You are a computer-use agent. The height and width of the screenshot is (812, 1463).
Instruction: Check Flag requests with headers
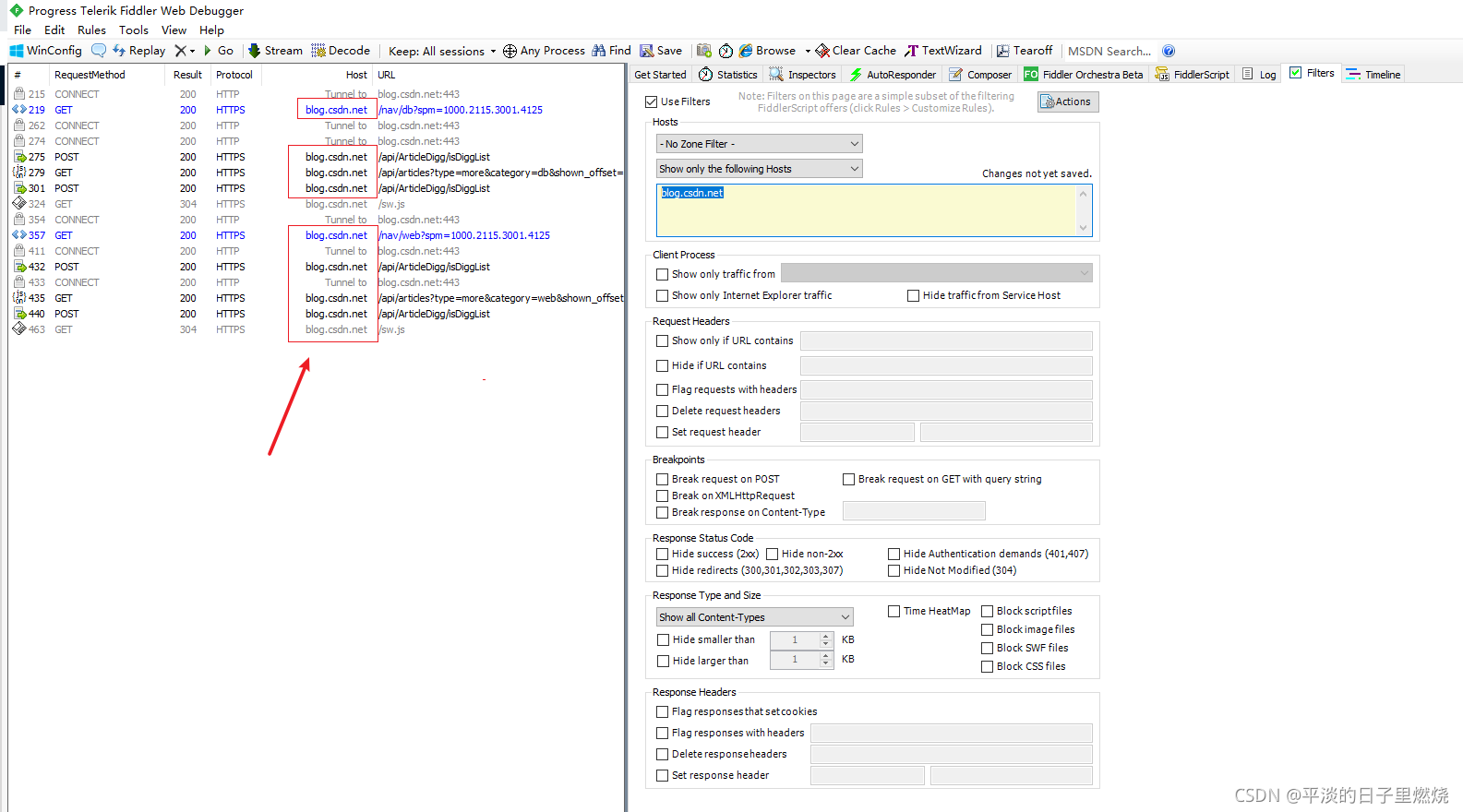click(x=662, y=389)
